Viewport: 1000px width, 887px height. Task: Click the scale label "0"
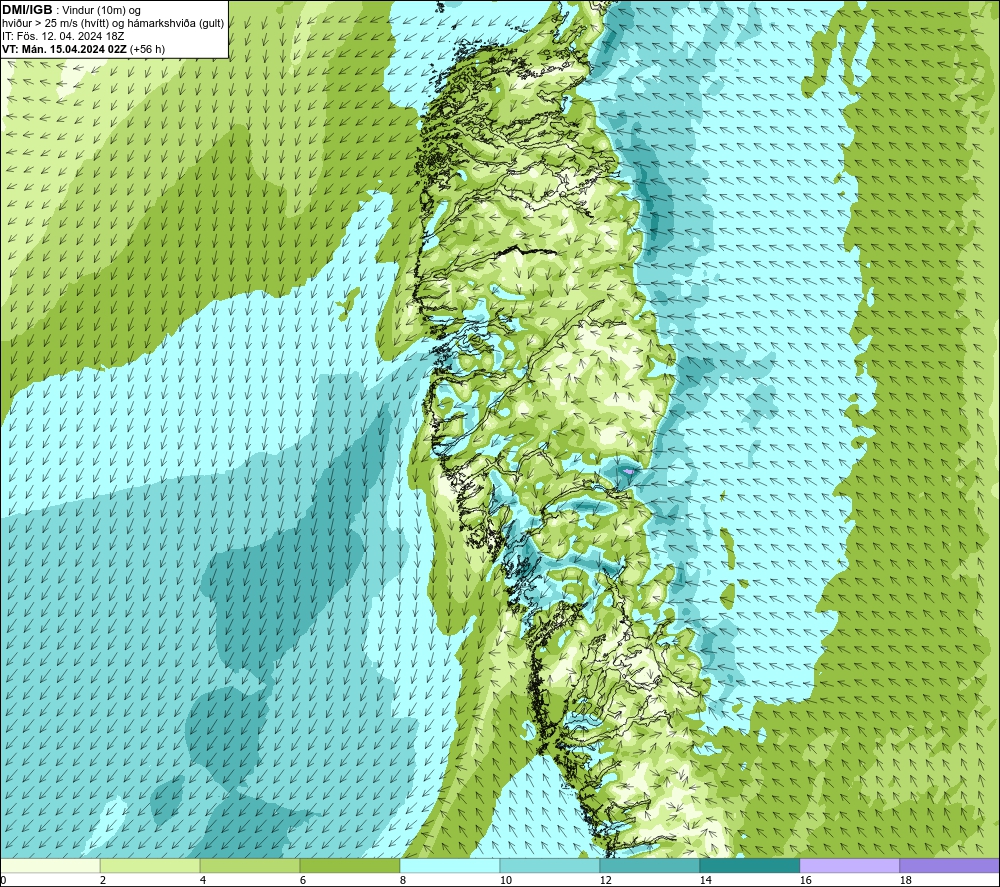(3, 881)
